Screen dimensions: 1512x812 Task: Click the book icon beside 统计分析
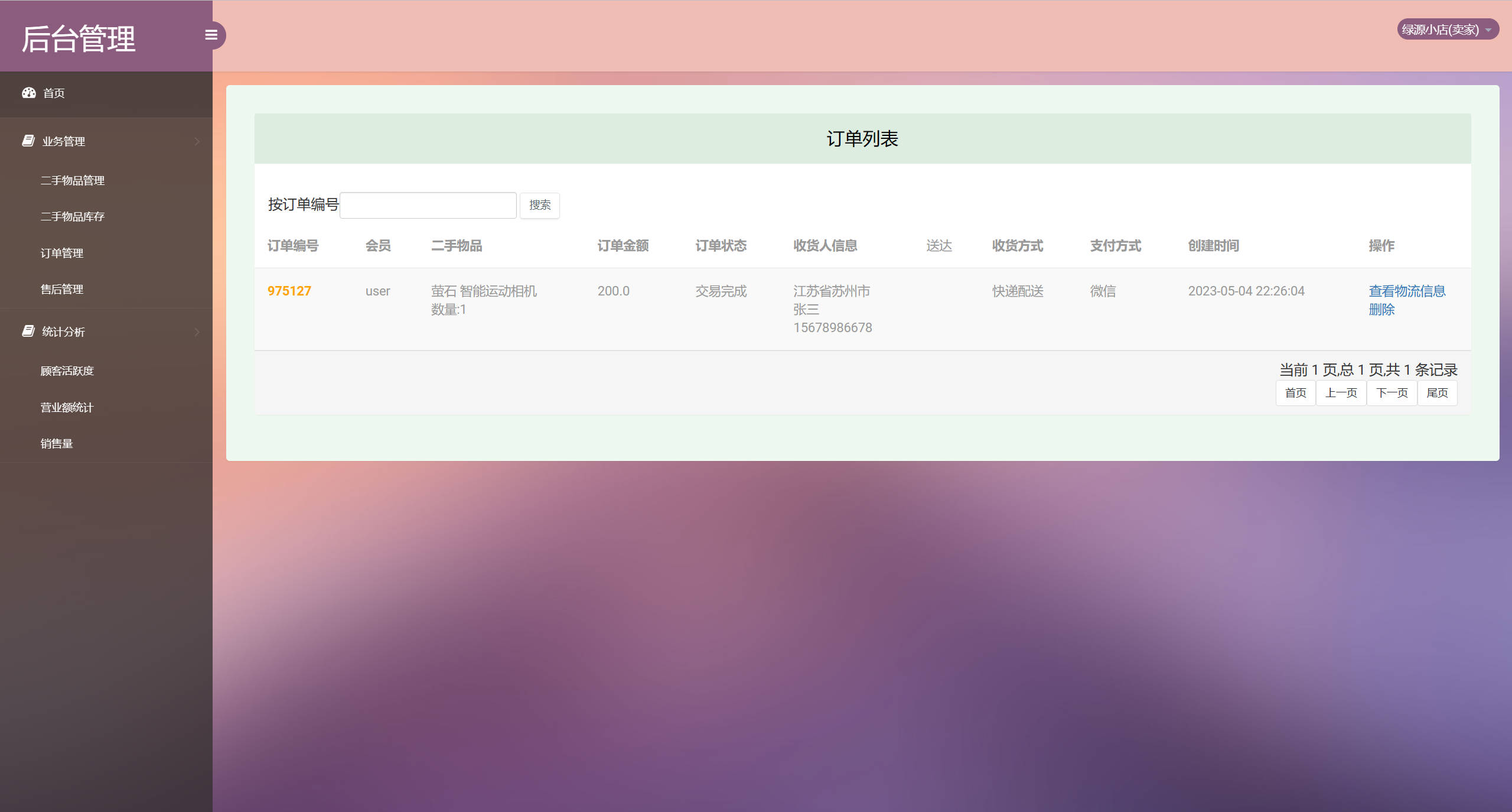pyautogui.click(x=28, y=331)
